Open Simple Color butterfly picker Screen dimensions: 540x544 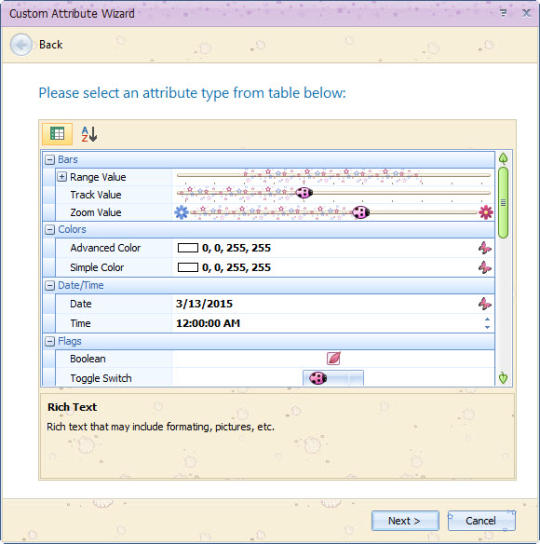coord(485,267)
